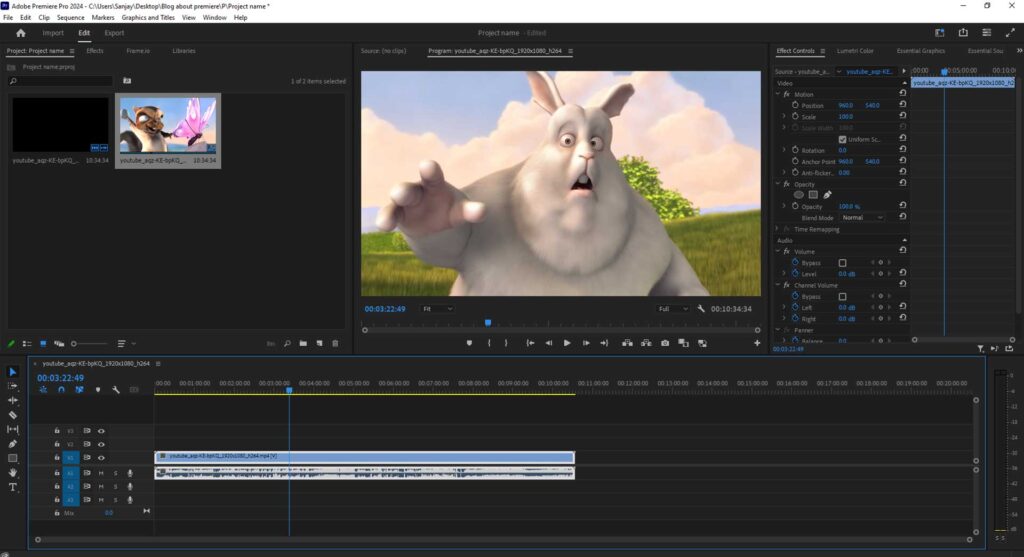Screen dimensions: 1024x557
Task: Expand the Scale property
Action: pyautogui.click(x=784, y=116)
